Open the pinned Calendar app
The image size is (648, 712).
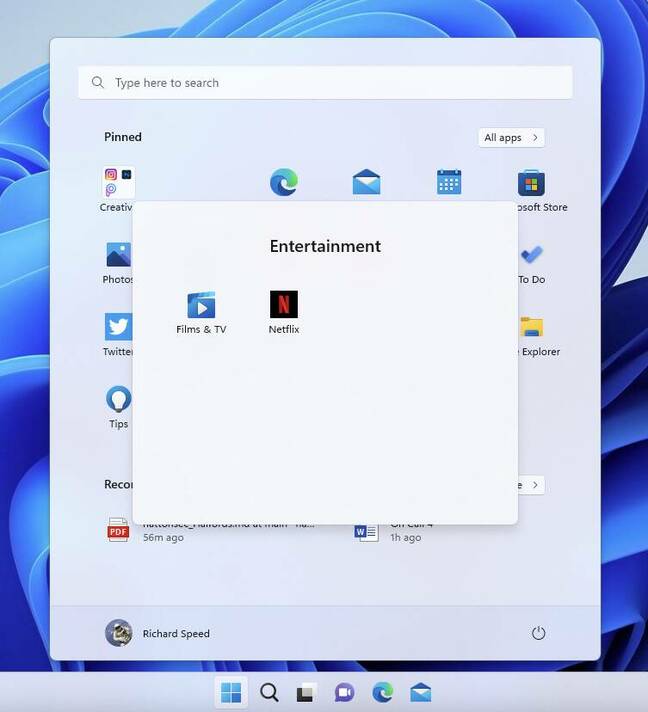tap(449, 182)
